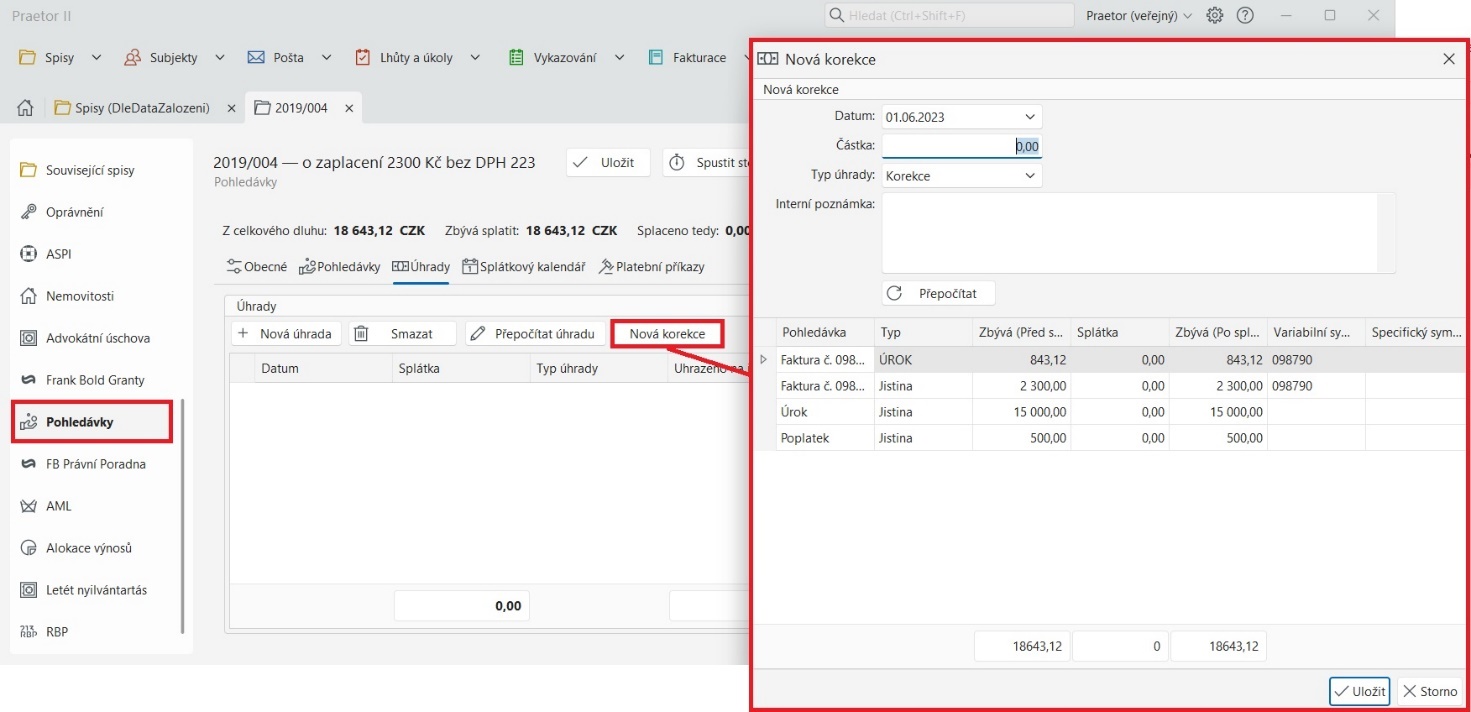1471x712 pixels.
Task: Expand the Typ úhrady combo box
Action: click(x=1030, y=176)
